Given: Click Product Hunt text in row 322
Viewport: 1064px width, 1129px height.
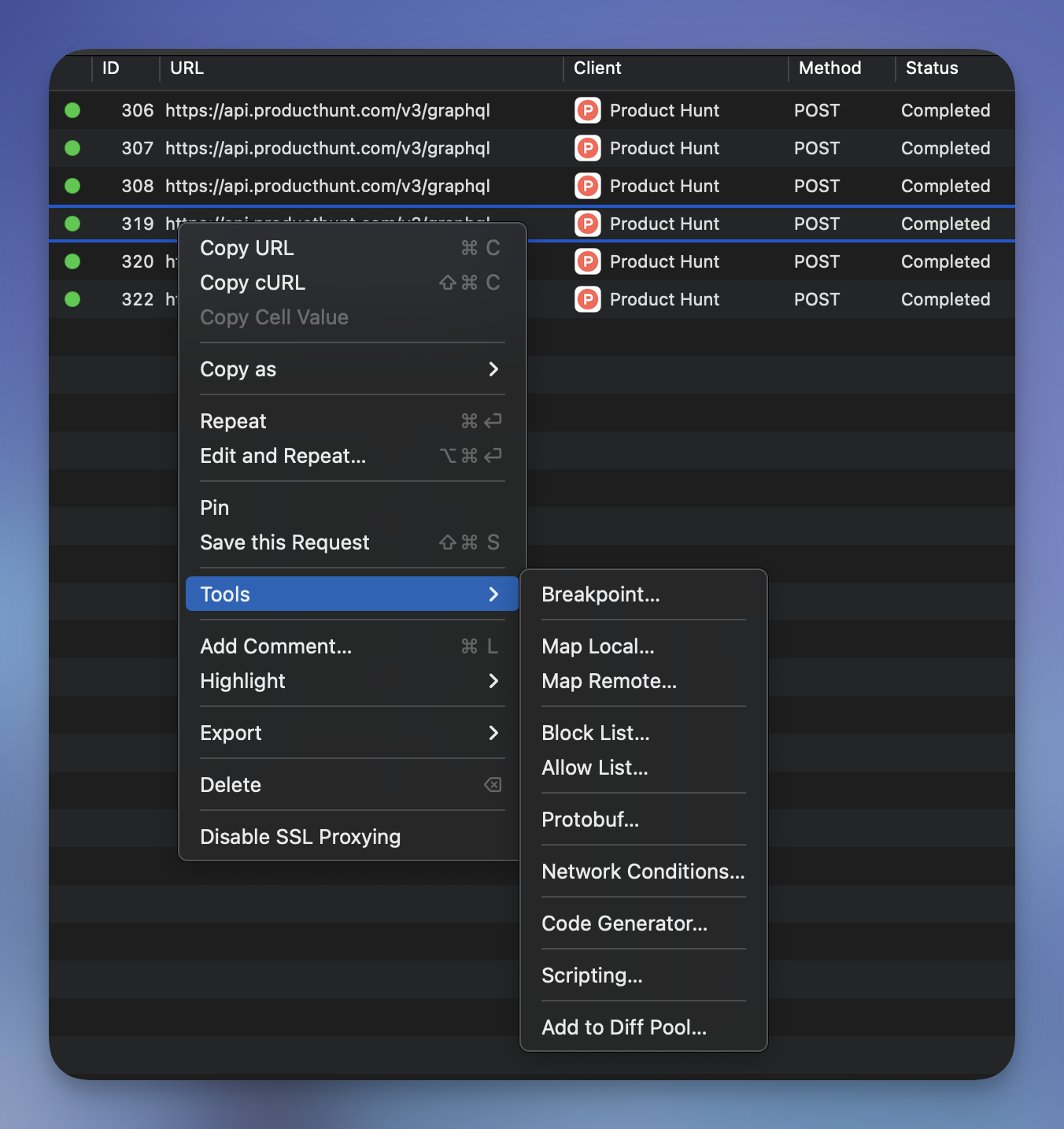Looking at the screenshot, I should coord(664,299).
